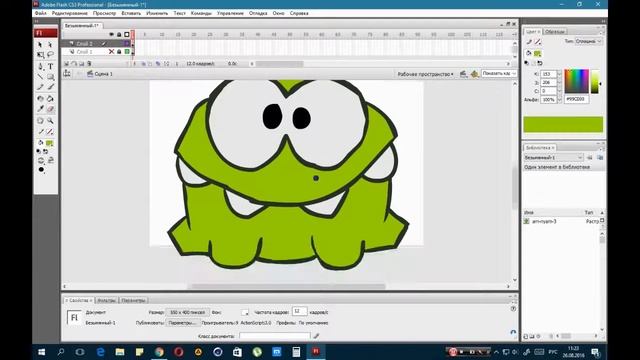Screen dimensions: 640x360
Task: Toggle the library Type column sort arrow
Action: point(602,213)
